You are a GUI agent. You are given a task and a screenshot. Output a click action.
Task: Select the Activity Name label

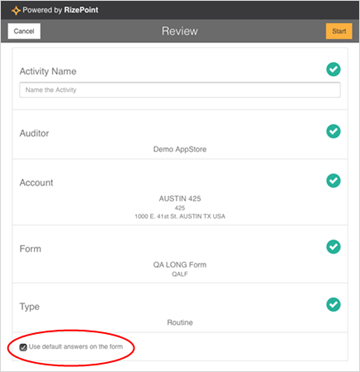pyautogui.click(x=48, y=71)
